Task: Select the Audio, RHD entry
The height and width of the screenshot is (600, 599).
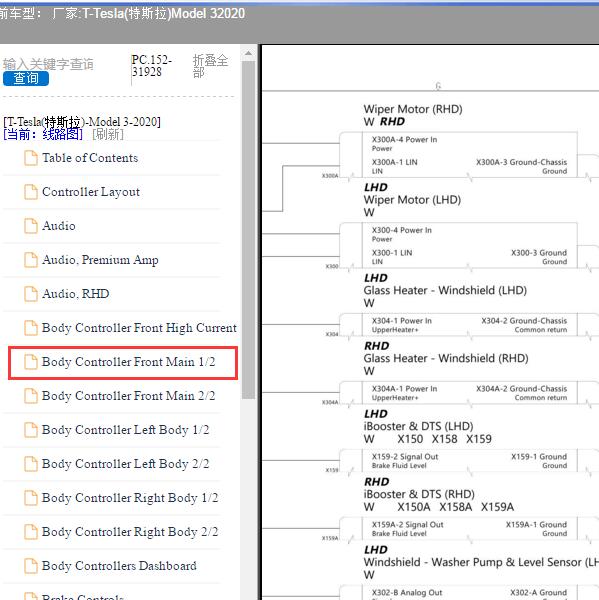Action: 75,294
